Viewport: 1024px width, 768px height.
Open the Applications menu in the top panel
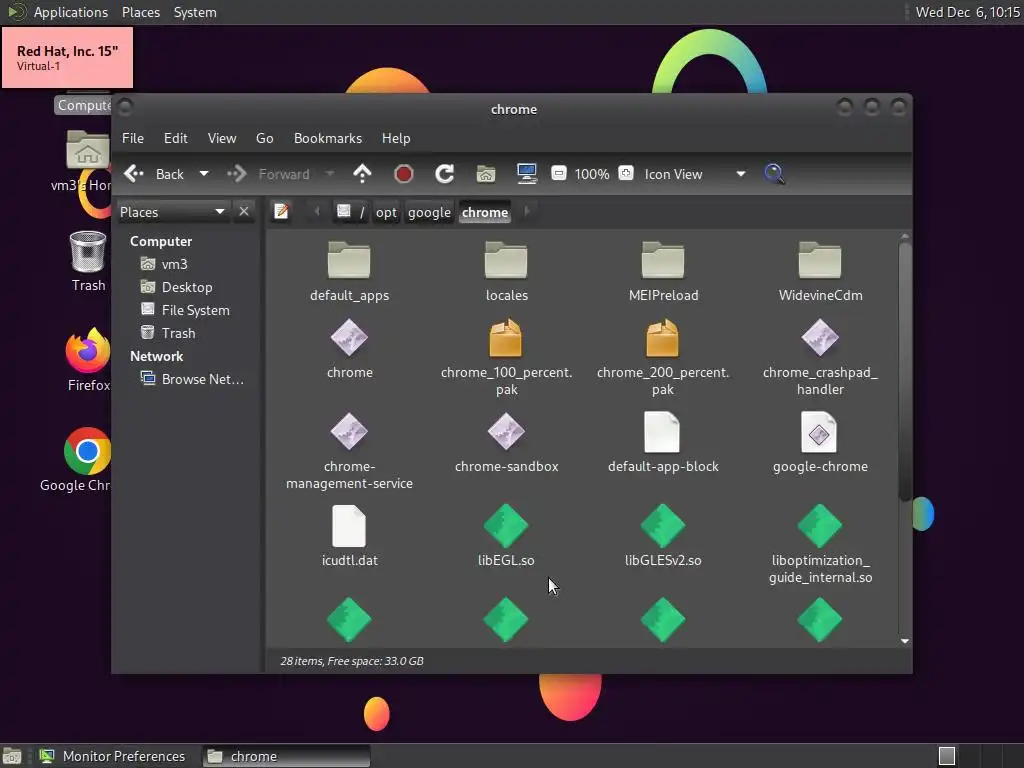click(x=71, y=12)
